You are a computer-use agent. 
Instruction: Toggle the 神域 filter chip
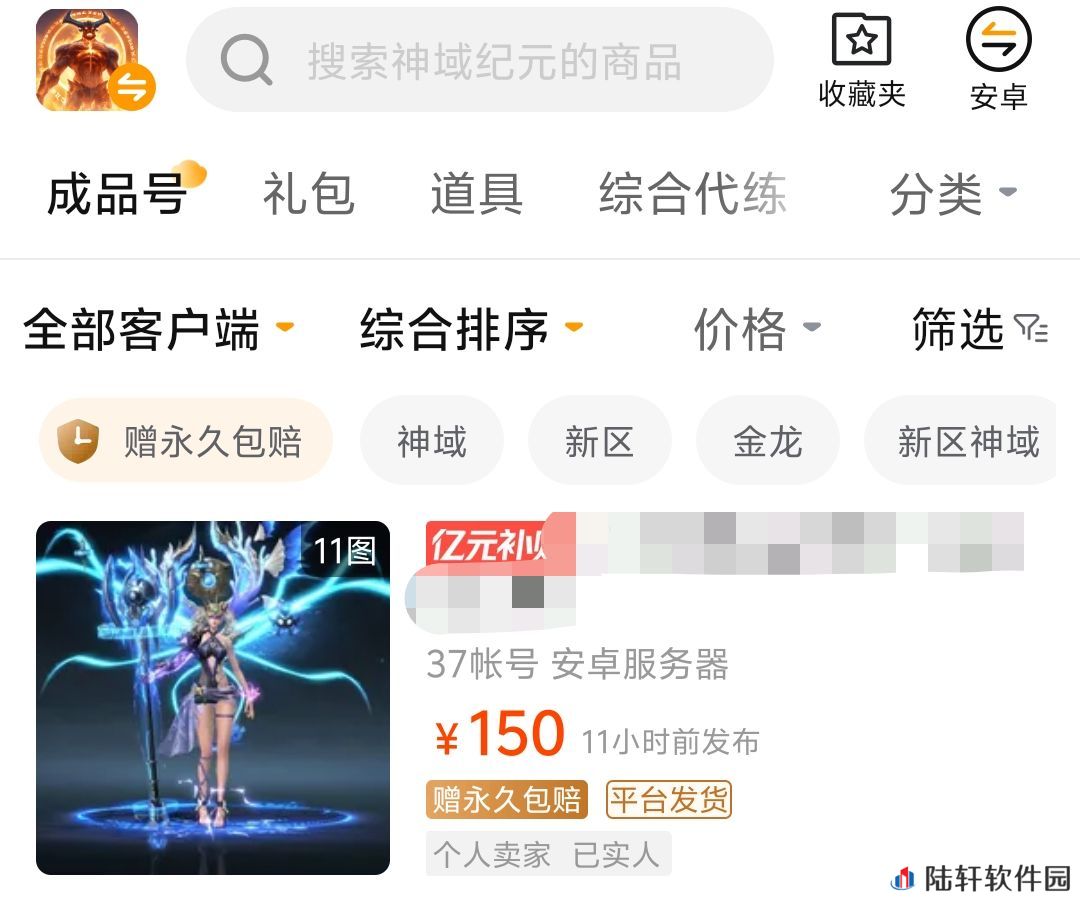[x=432, y=440]
